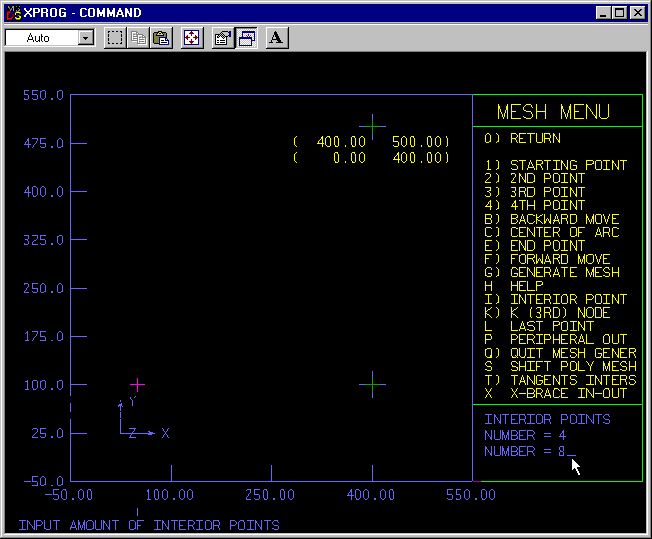Image resolution: width=652 pixels, height=539 pixels.
Task: Click the Copy toolbar icon
Action: pos(138,38)
